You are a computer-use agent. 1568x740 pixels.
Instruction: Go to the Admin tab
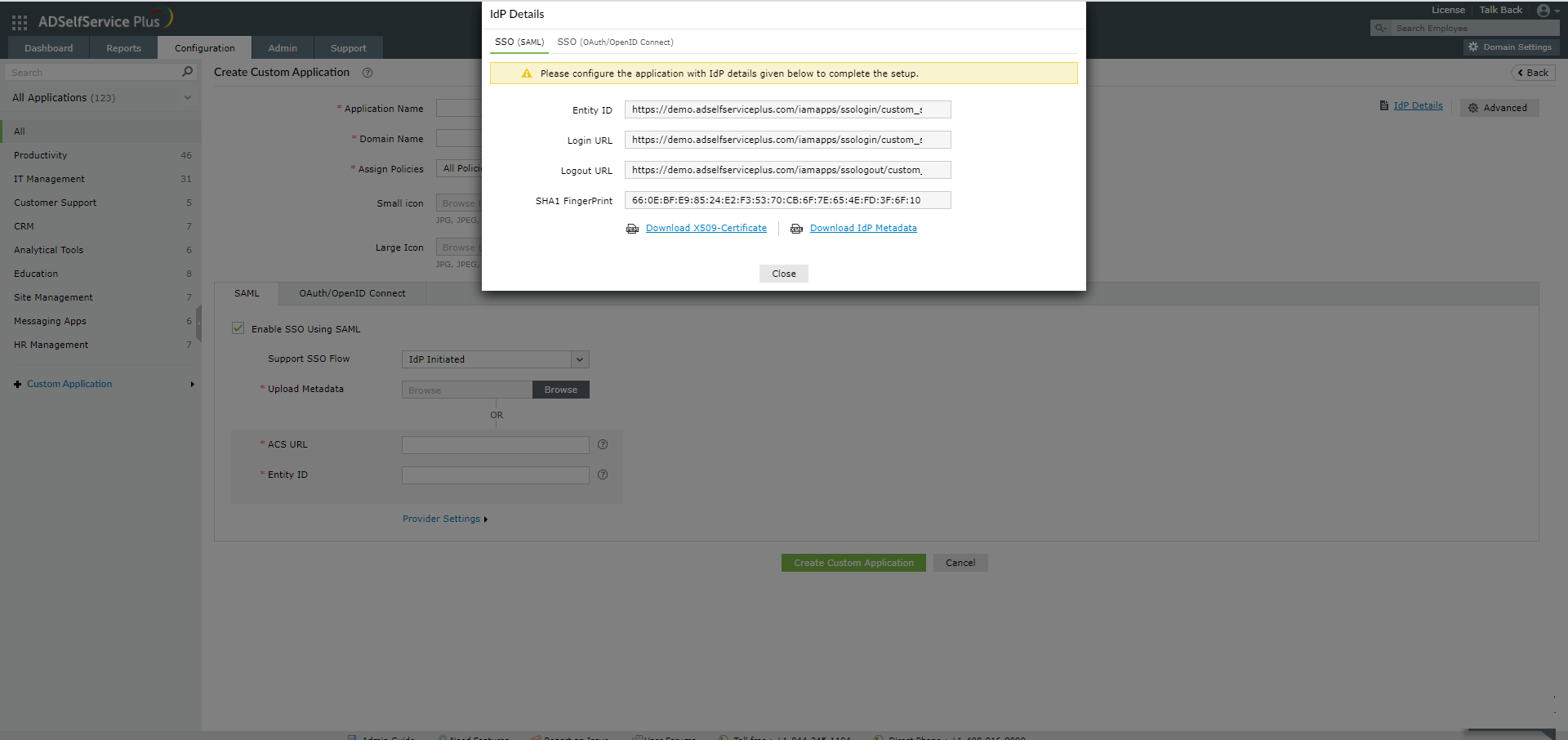283,48
